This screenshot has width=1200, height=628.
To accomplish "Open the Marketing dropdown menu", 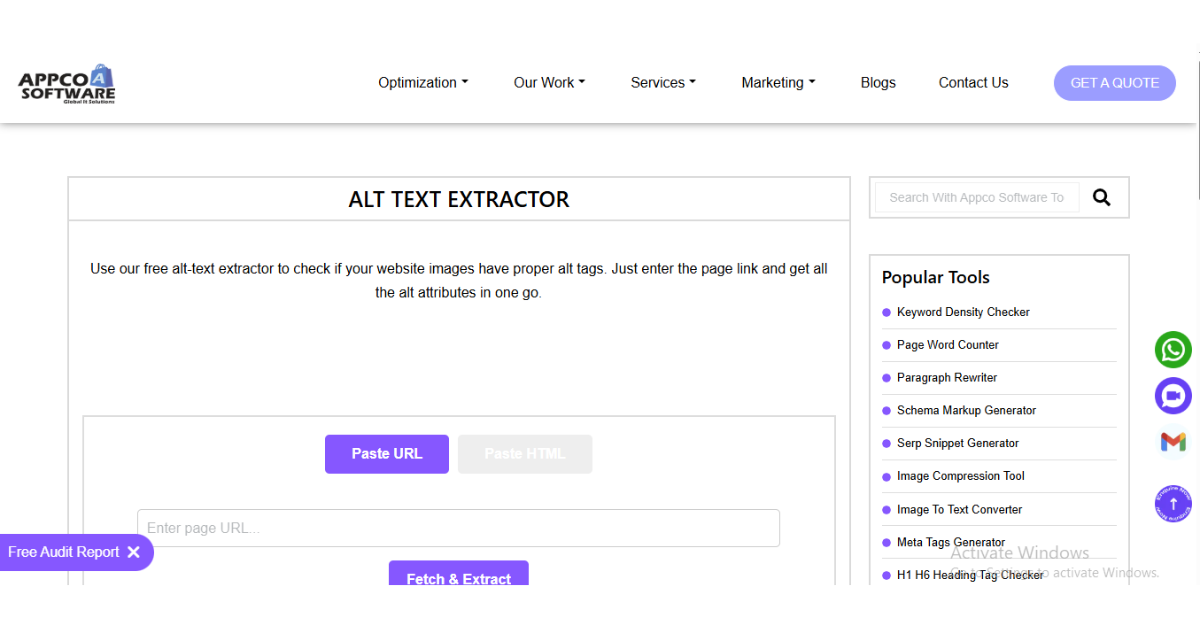I will click(x=778, y=83).
